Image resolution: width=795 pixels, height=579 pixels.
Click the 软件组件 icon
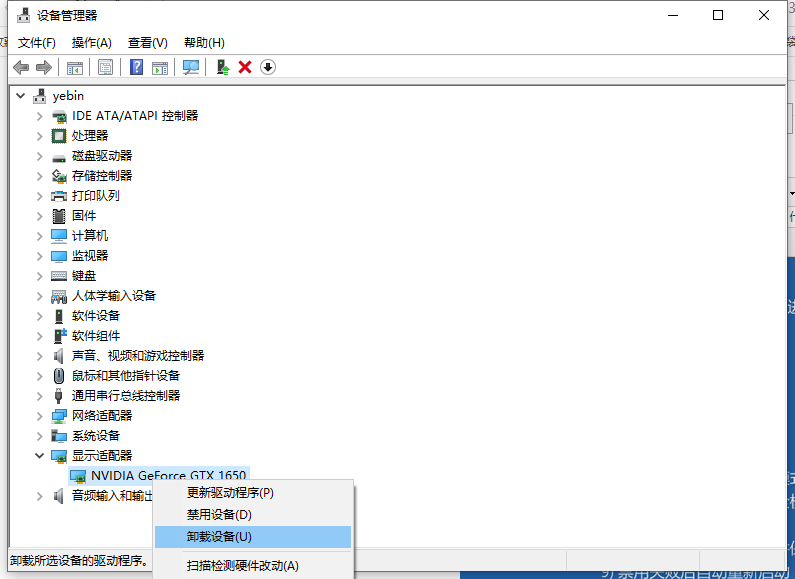pos(60,336)
